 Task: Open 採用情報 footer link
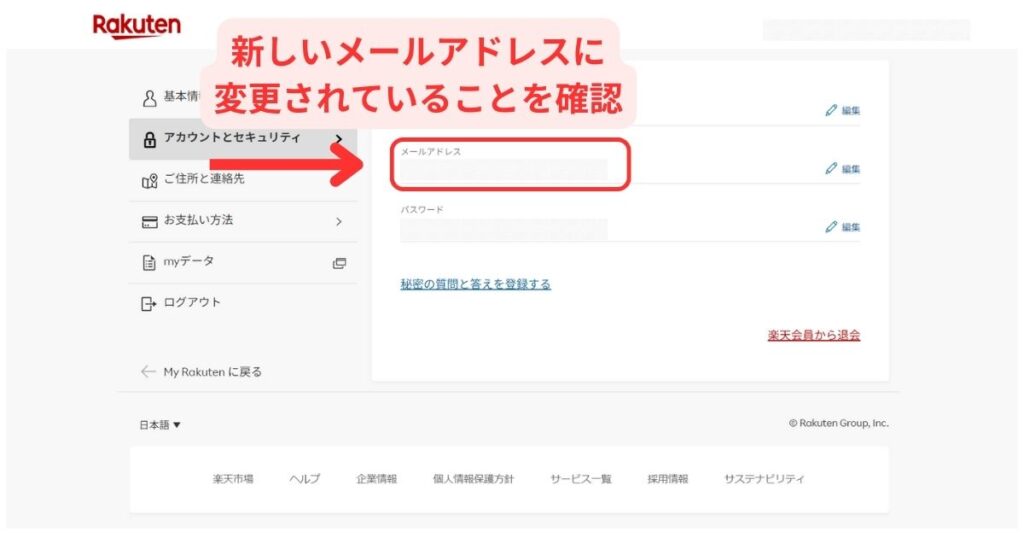pos(667,479)
